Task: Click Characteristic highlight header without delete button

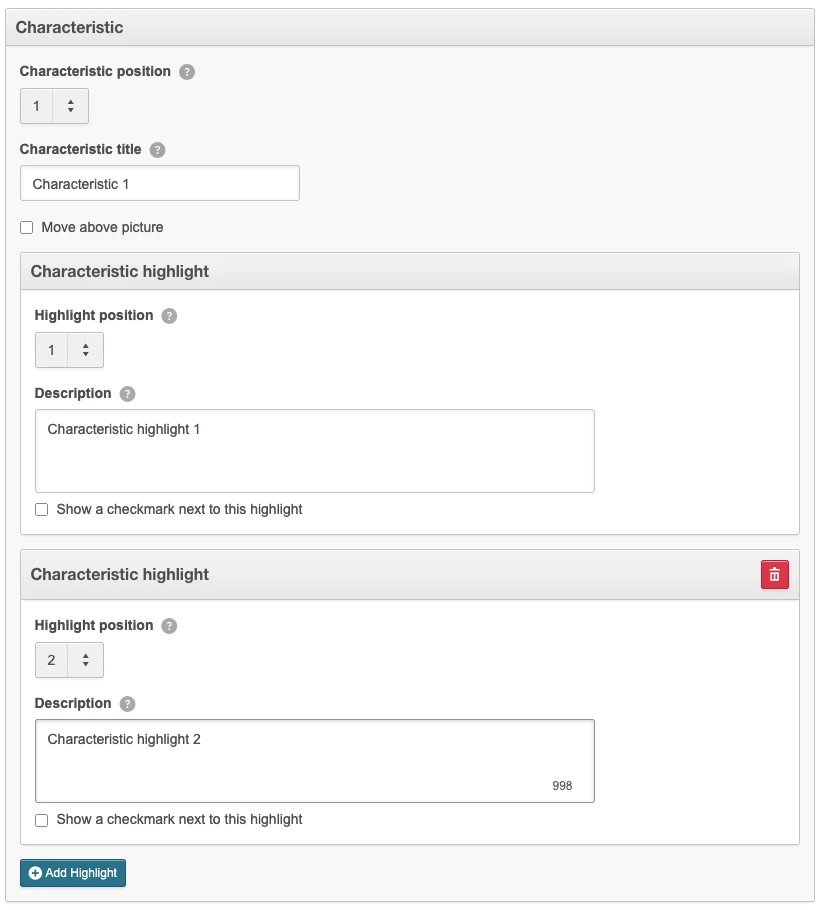Action: [x=410, y=272]
